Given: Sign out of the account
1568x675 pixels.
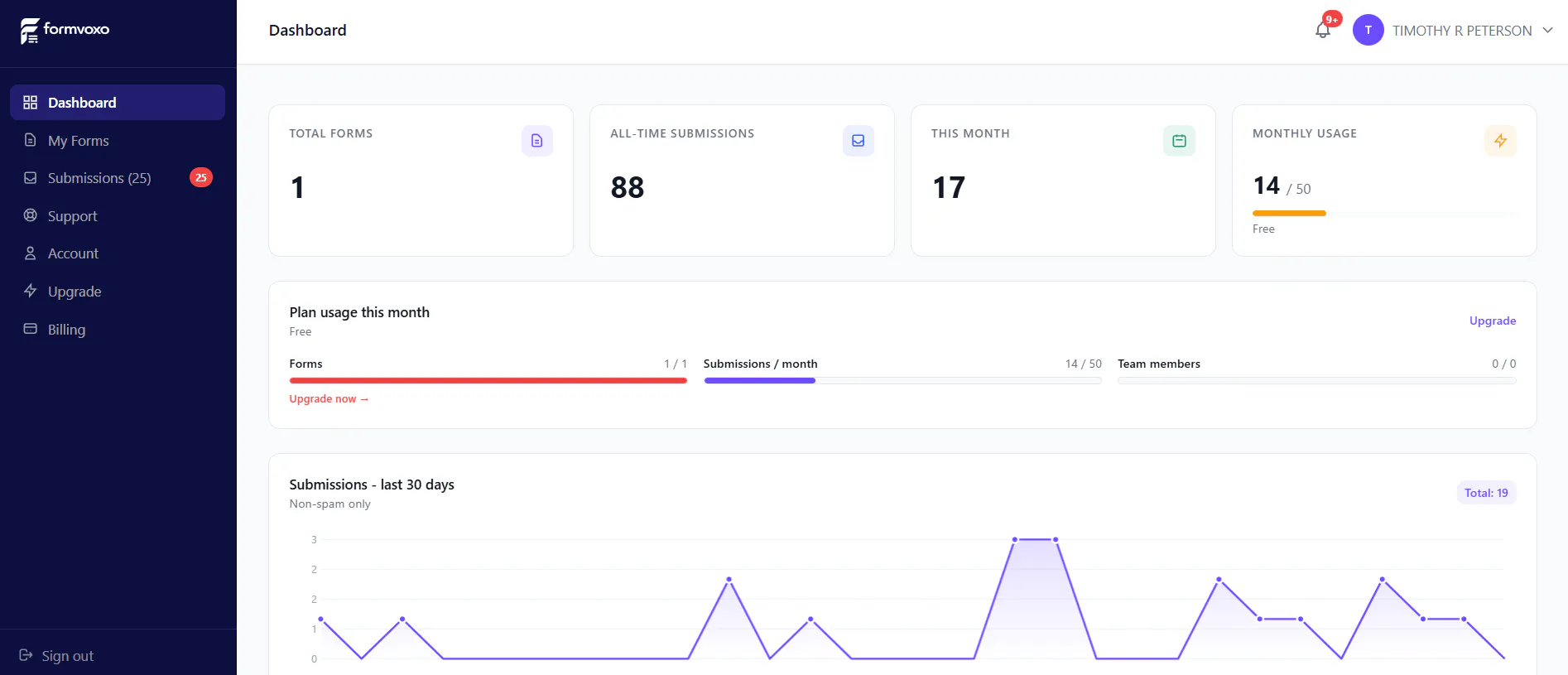Looking at the screenshot, I should (56, 655).
